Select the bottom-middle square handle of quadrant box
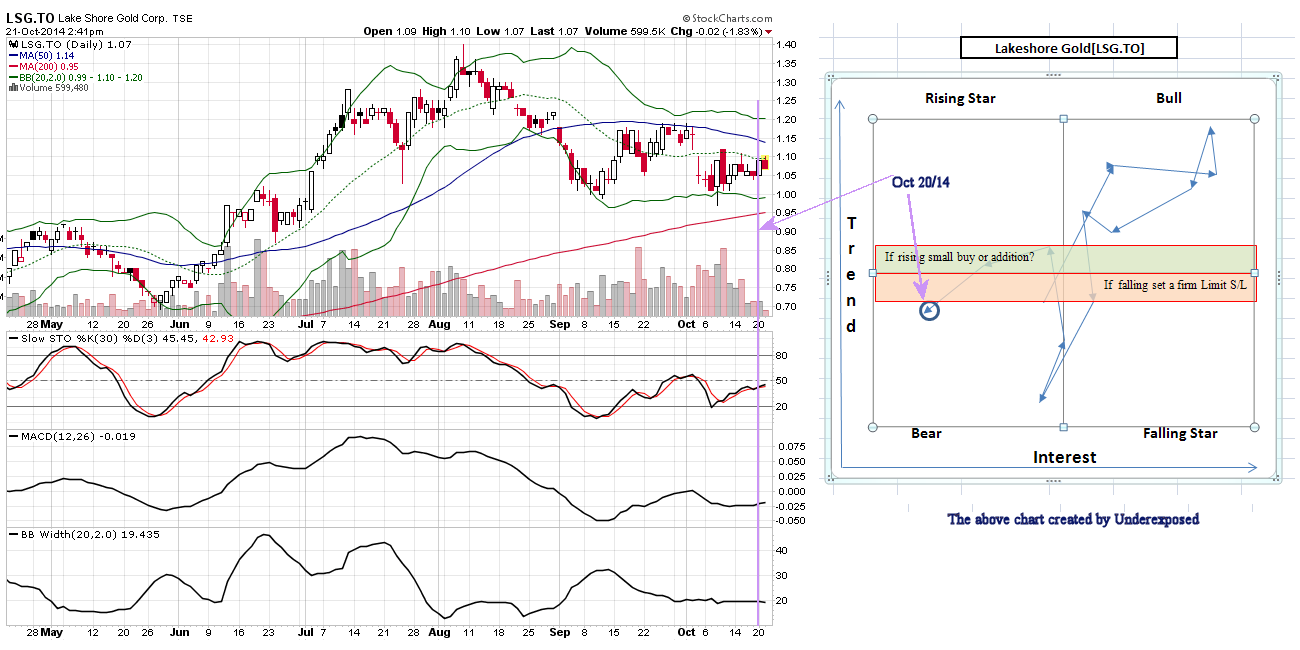 [x=1063, y=427]
